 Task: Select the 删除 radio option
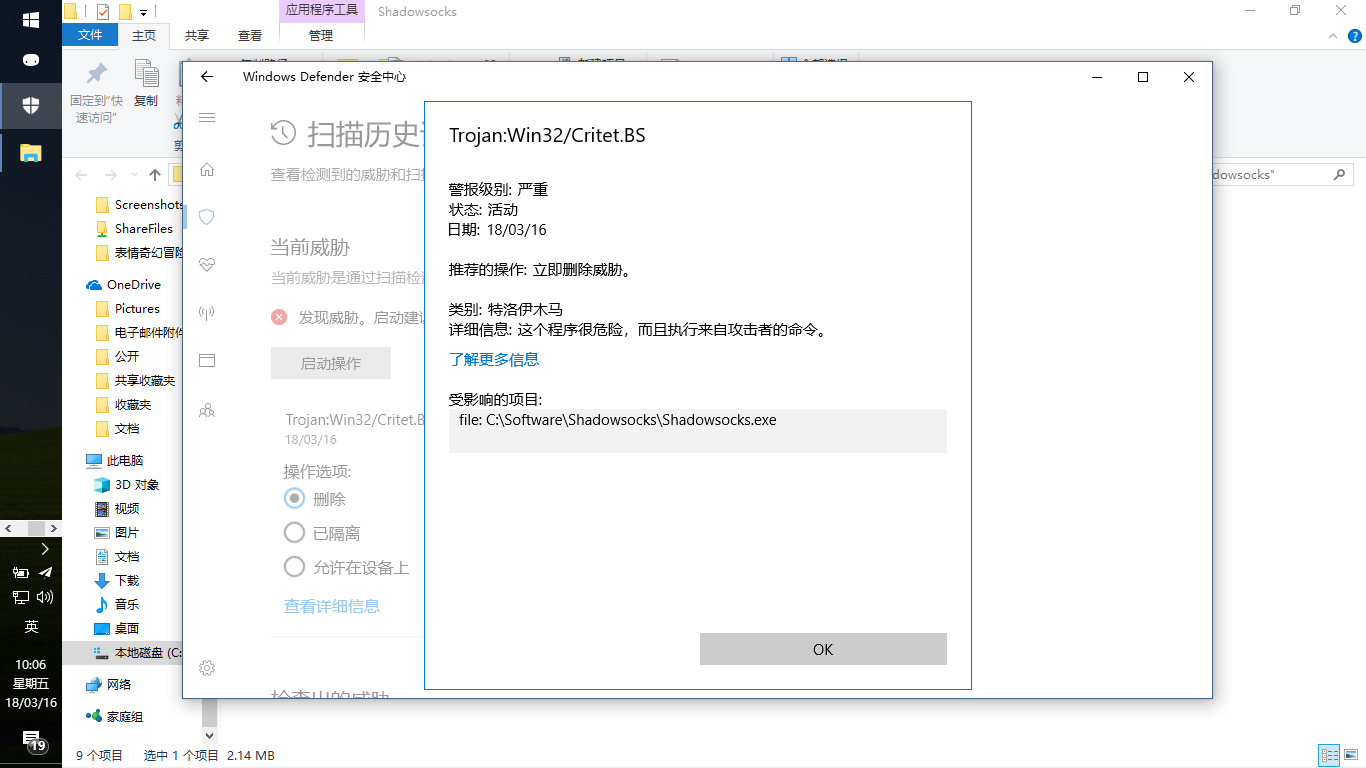(x=294, y=498)
